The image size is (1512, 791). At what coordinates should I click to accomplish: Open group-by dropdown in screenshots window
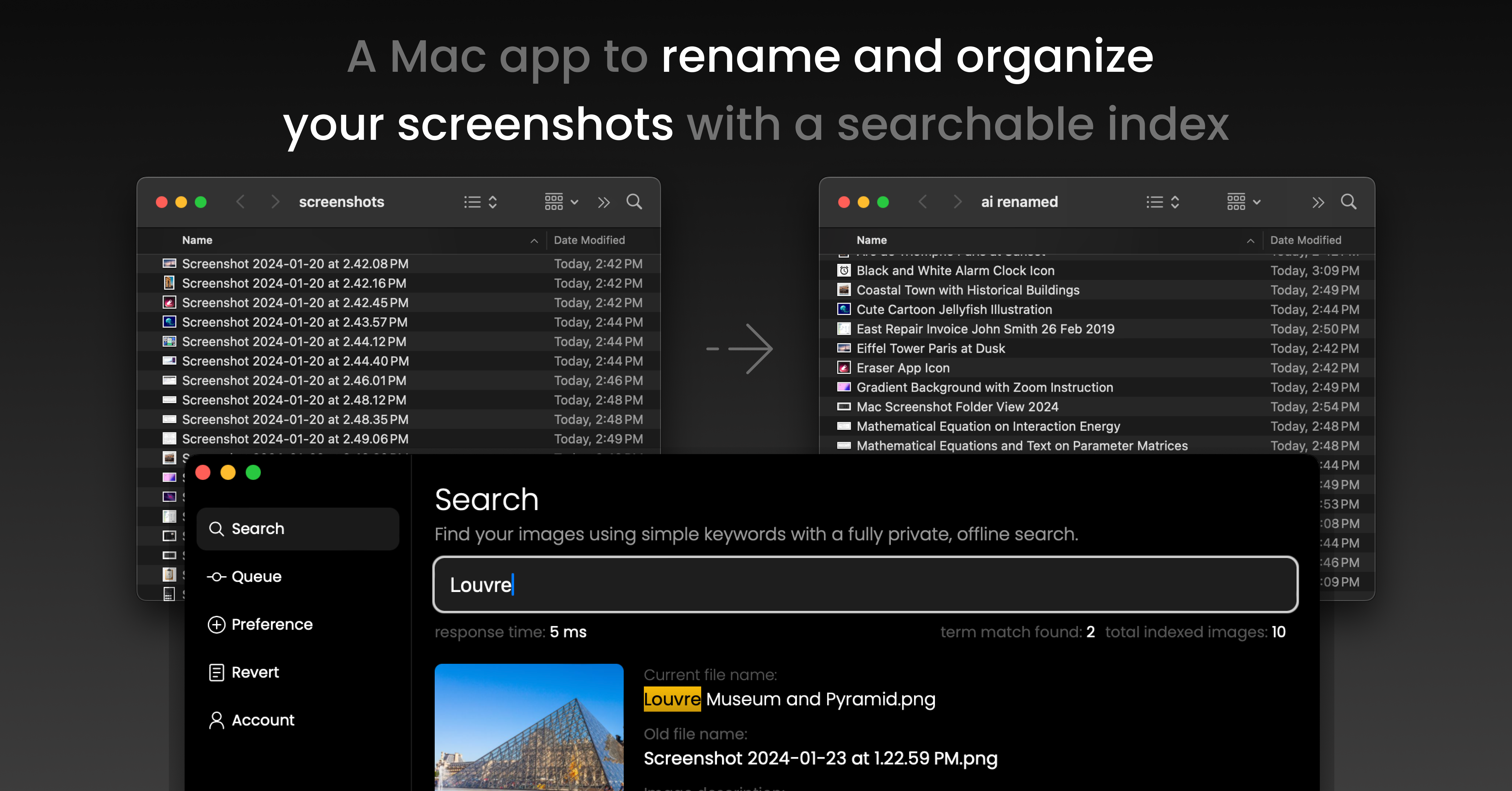click(561, 202)
